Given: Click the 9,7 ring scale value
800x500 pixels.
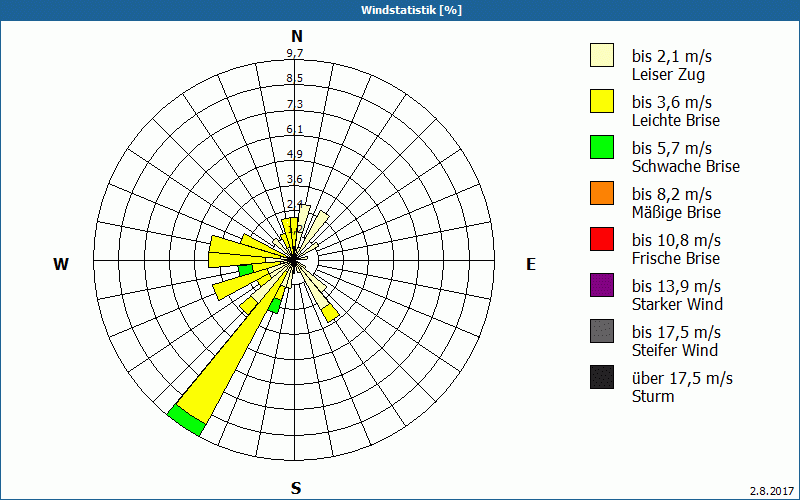Looking at the screenshot, I should [295, 53].
